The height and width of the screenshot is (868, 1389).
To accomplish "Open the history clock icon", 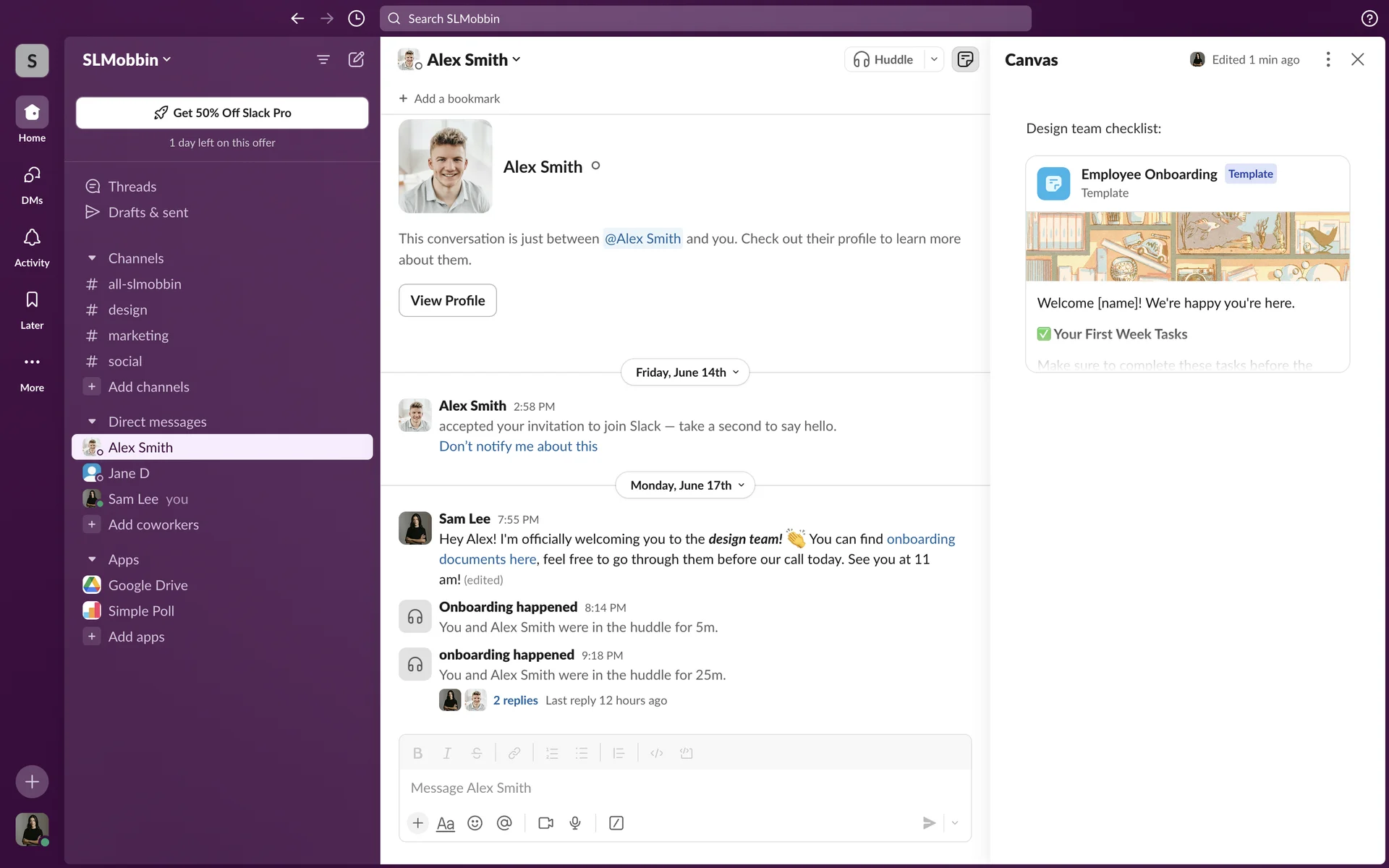I will point(356,19).
